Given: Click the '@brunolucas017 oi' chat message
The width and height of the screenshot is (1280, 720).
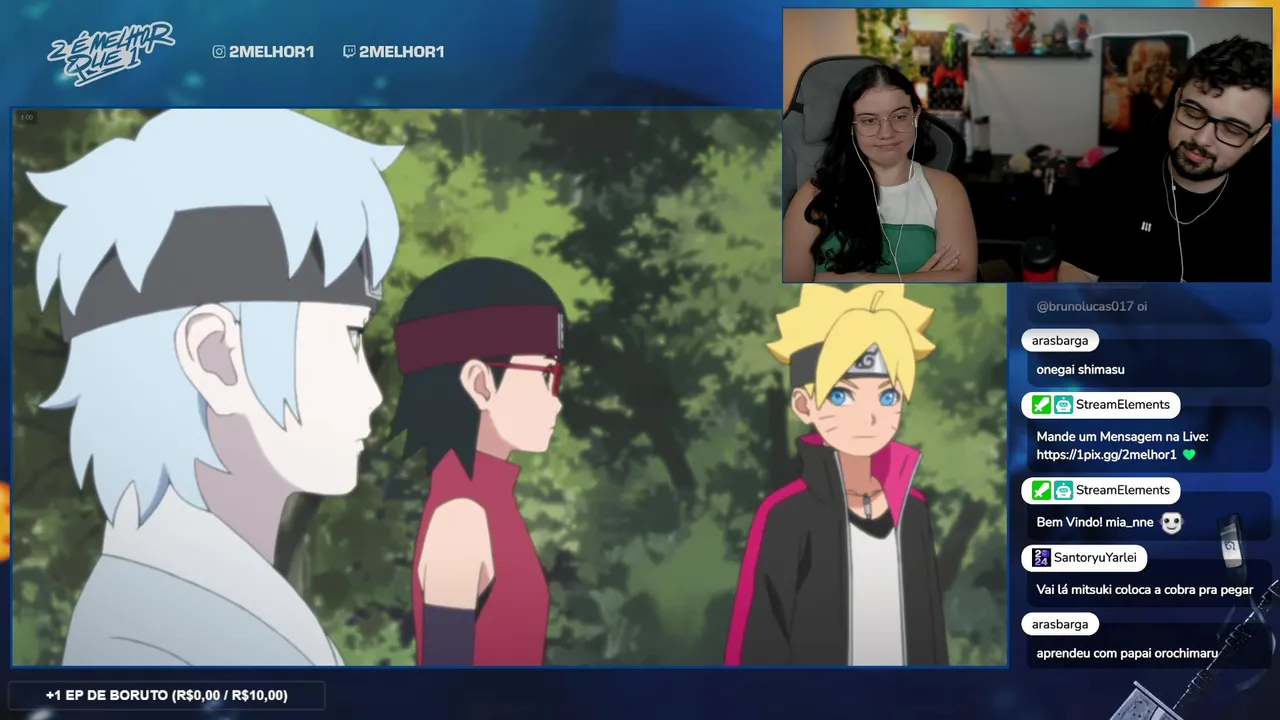Looking at the screenshot, I should coord(1092,306).
